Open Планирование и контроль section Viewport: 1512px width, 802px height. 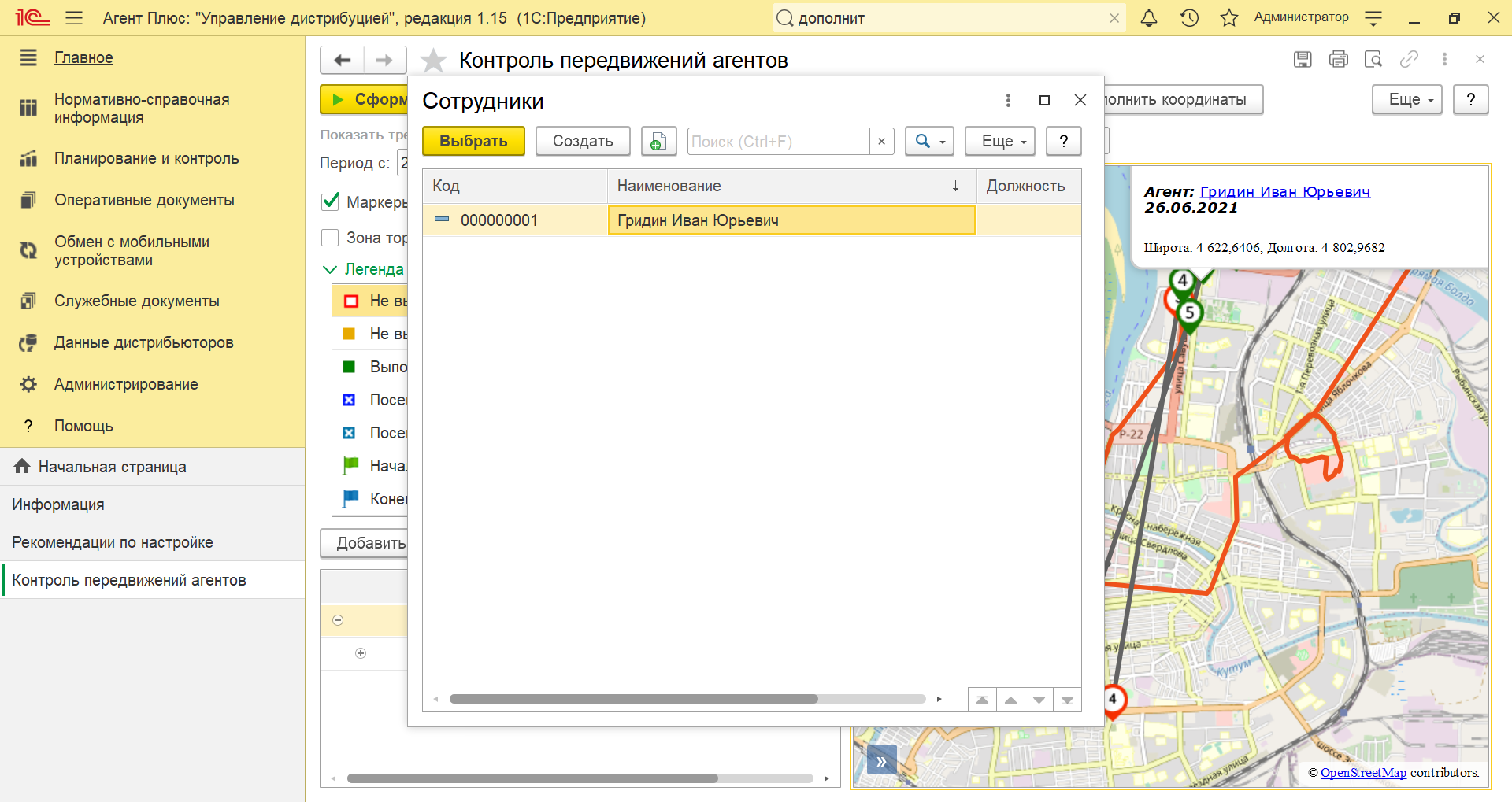[x=146, y=158]
